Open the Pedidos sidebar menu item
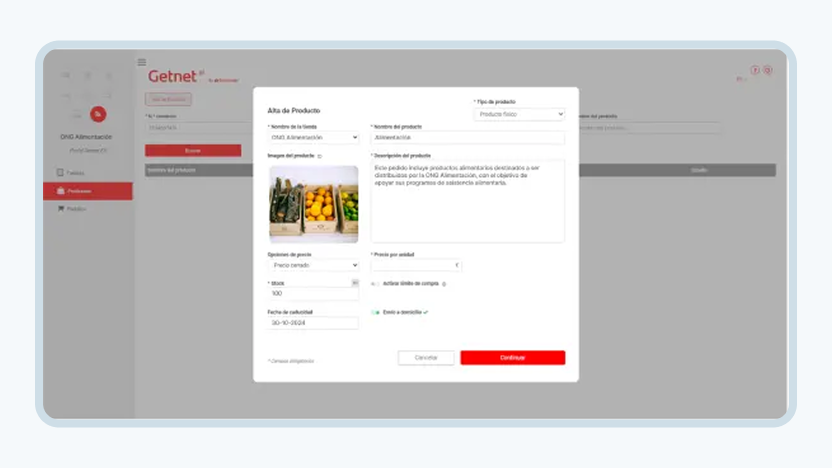 click(88, 209)
